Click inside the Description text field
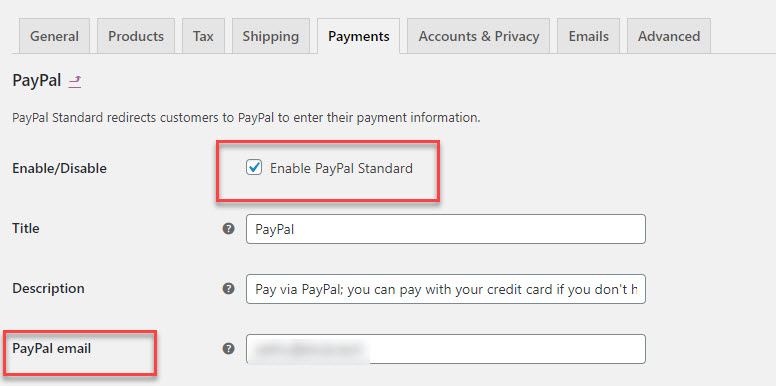776x386 pixels. coord(446,289)
